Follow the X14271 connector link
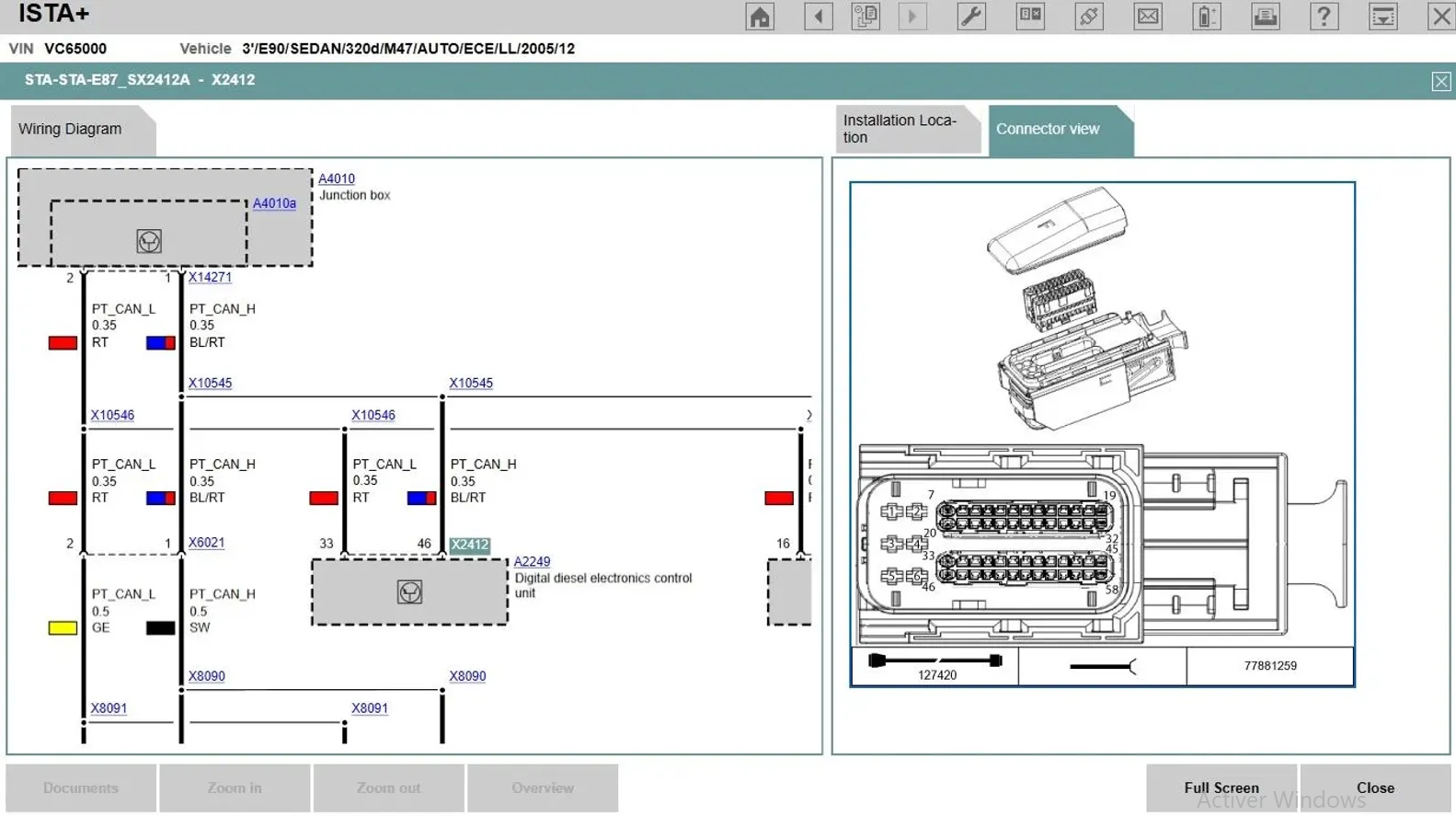Screen dimensions: 1456x816 [x=210, y=277]
